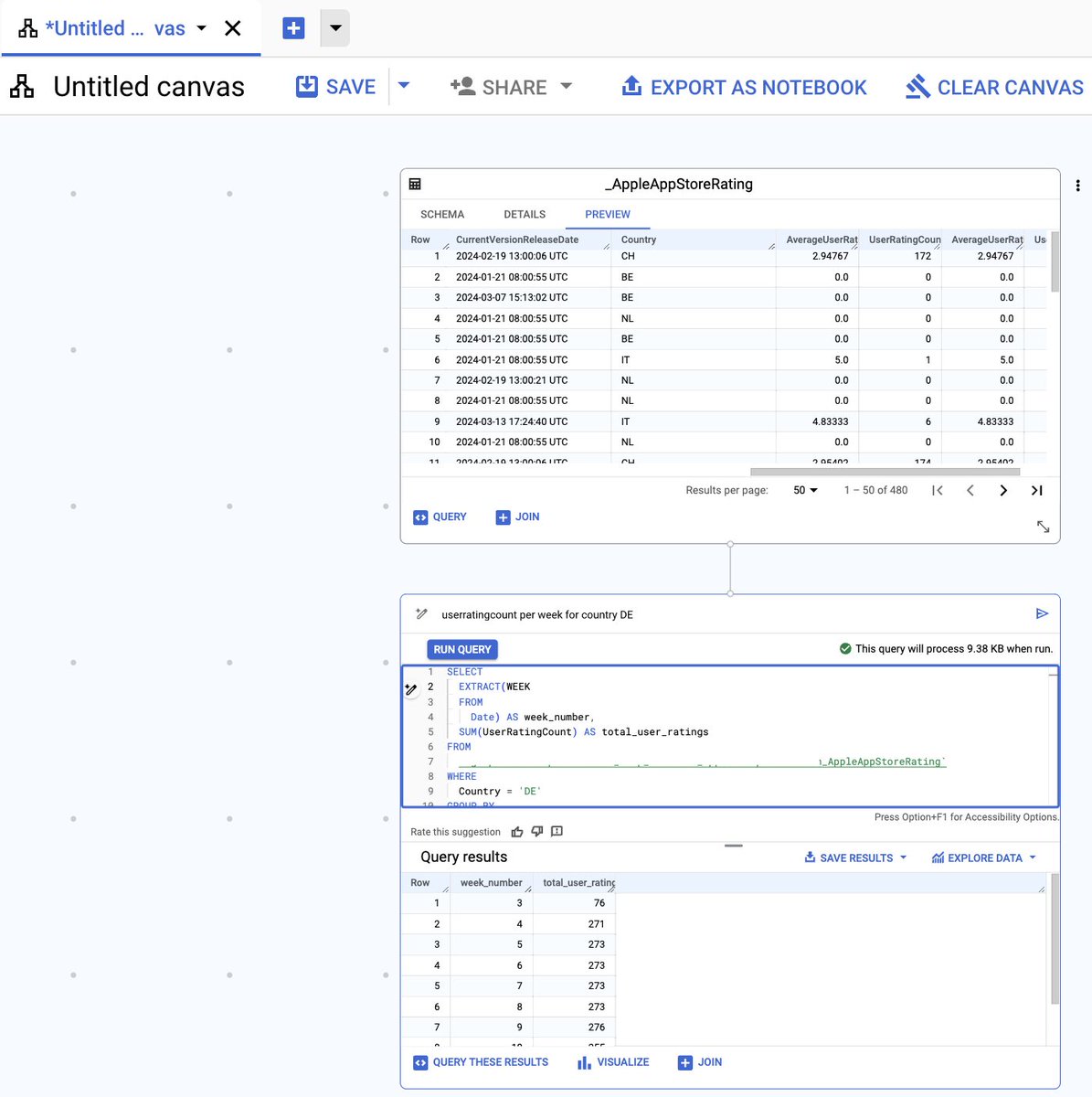This screenshot has height=1097, width=1092.
Task: Open the new tab options dropdown arrow
Action: (x=335, y=28)
